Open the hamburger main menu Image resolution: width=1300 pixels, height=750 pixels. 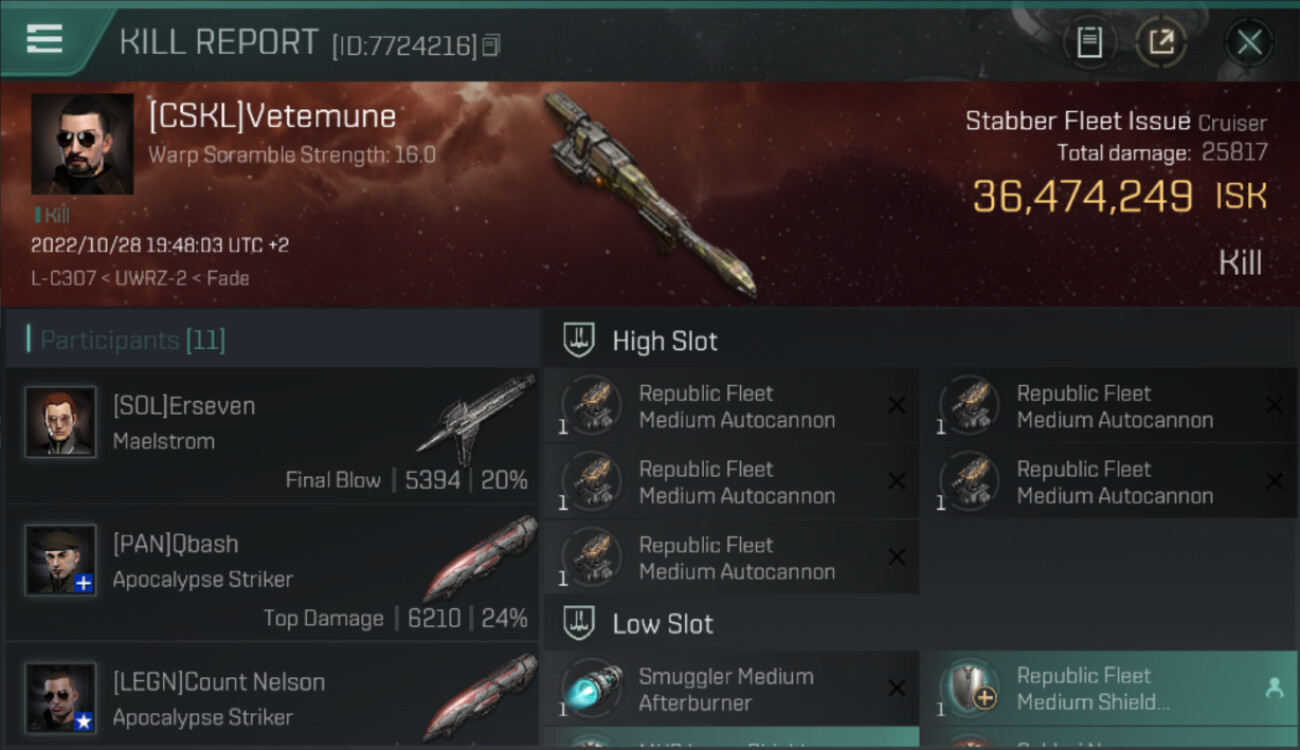click(45, 40)
